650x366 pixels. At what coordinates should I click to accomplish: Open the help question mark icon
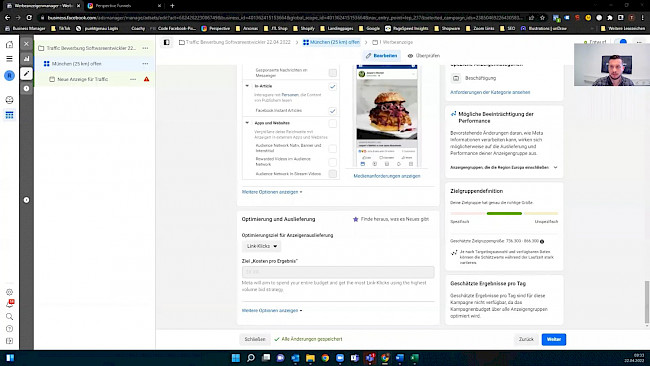click(x=9, y=329)
